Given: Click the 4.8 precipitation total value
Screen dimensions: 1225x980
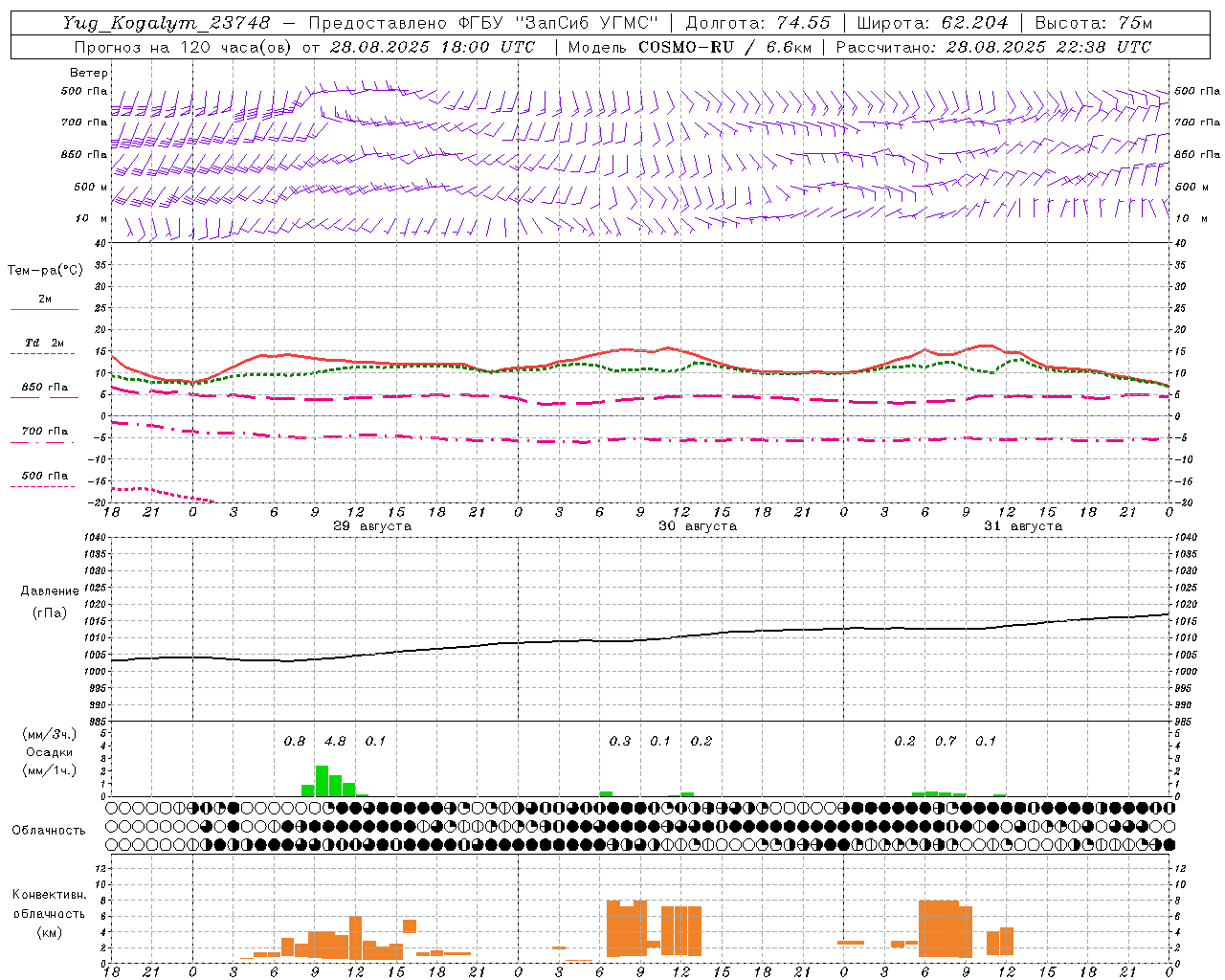Looking at the screenshot, I should pyautogui.click(x=335, y=742).
